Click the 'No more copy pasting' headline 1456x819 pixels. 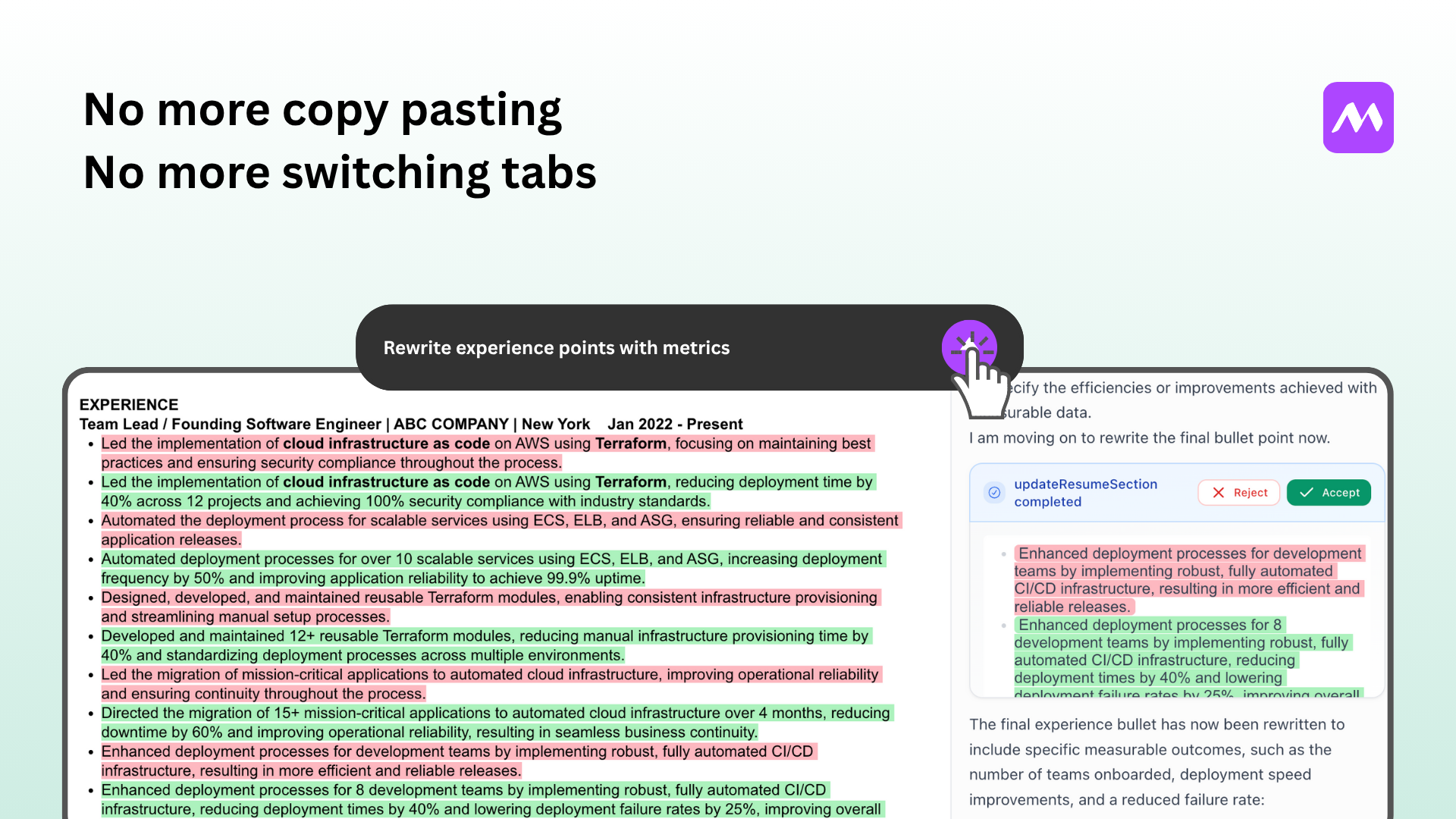click(322, 110)
